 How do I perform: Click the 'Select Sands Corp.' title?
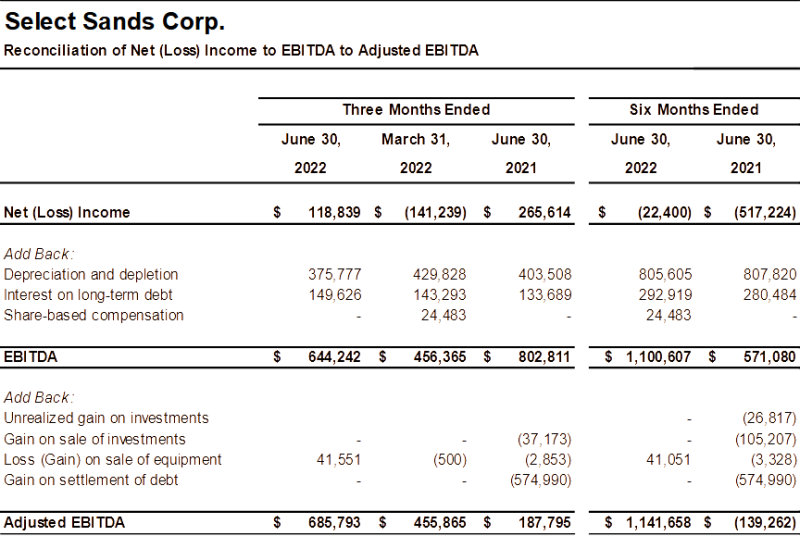click(x=115, y=22)
